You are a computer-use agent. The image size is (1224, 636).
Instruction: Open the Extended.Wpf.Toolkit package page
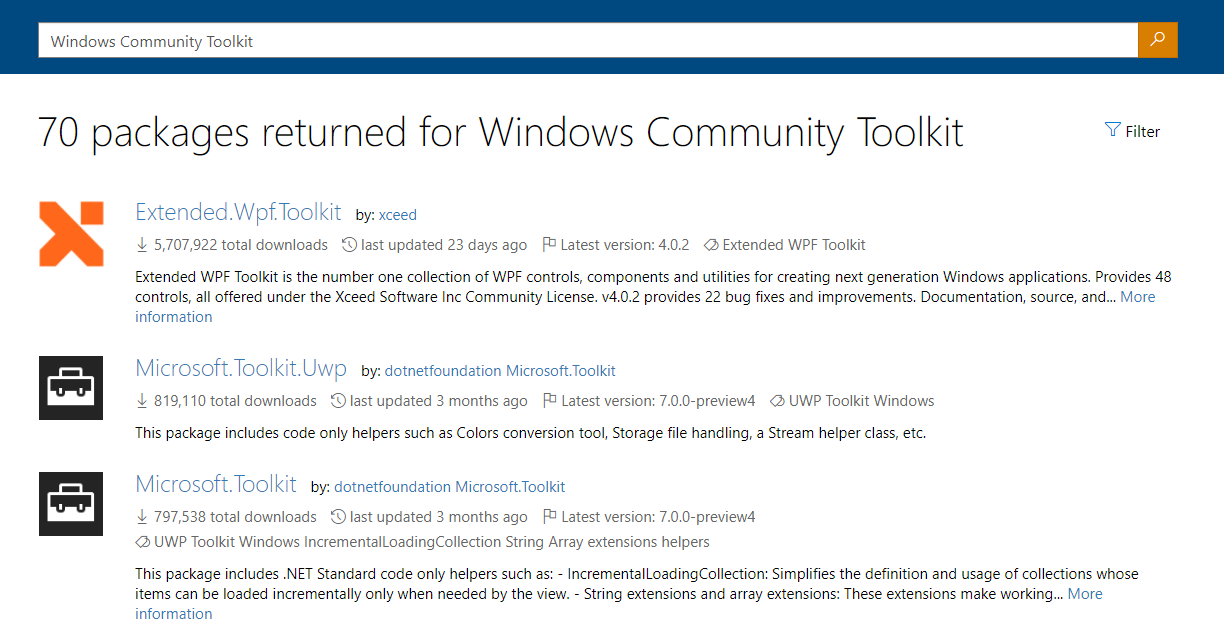pyautogui.click(x=238, y=212)
